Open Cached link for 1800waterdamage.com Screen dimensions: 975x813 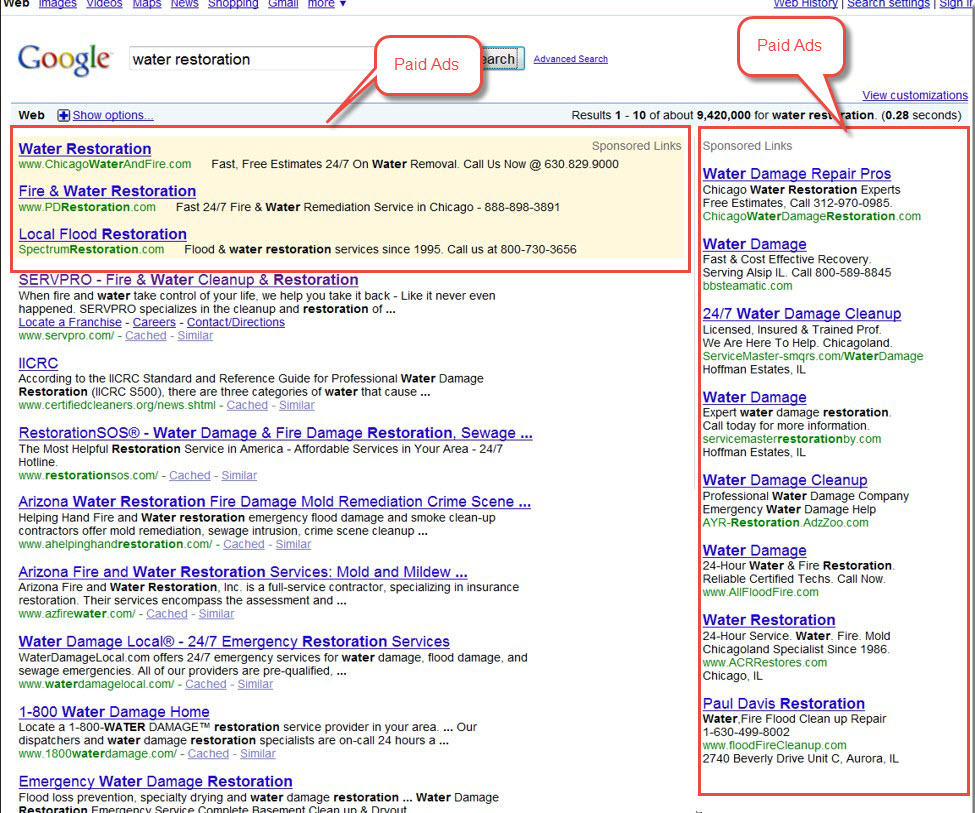[x=208, y=754]
